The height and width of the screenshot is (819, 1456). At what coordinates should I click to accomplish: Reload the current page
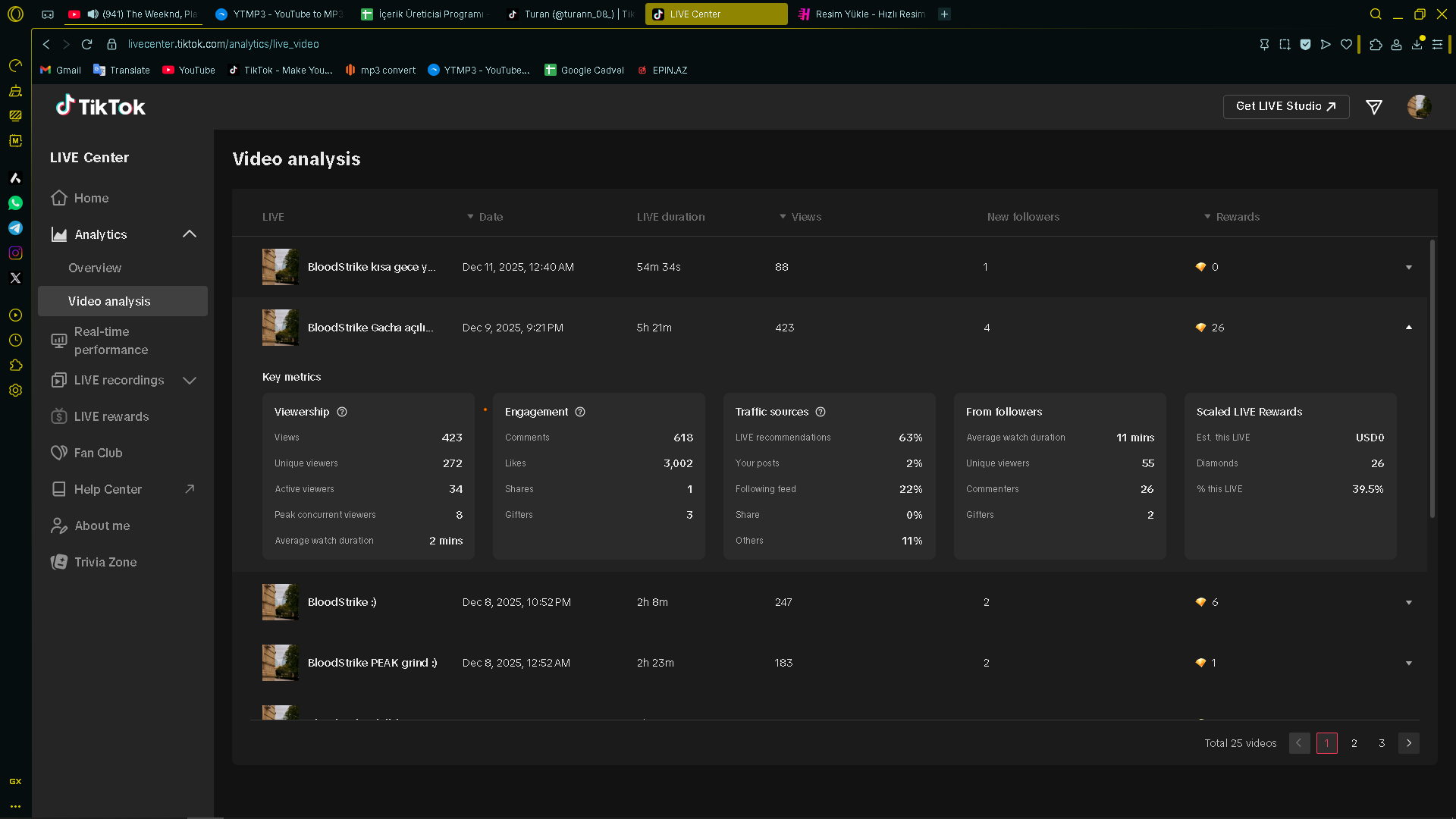tap(86, 44)
